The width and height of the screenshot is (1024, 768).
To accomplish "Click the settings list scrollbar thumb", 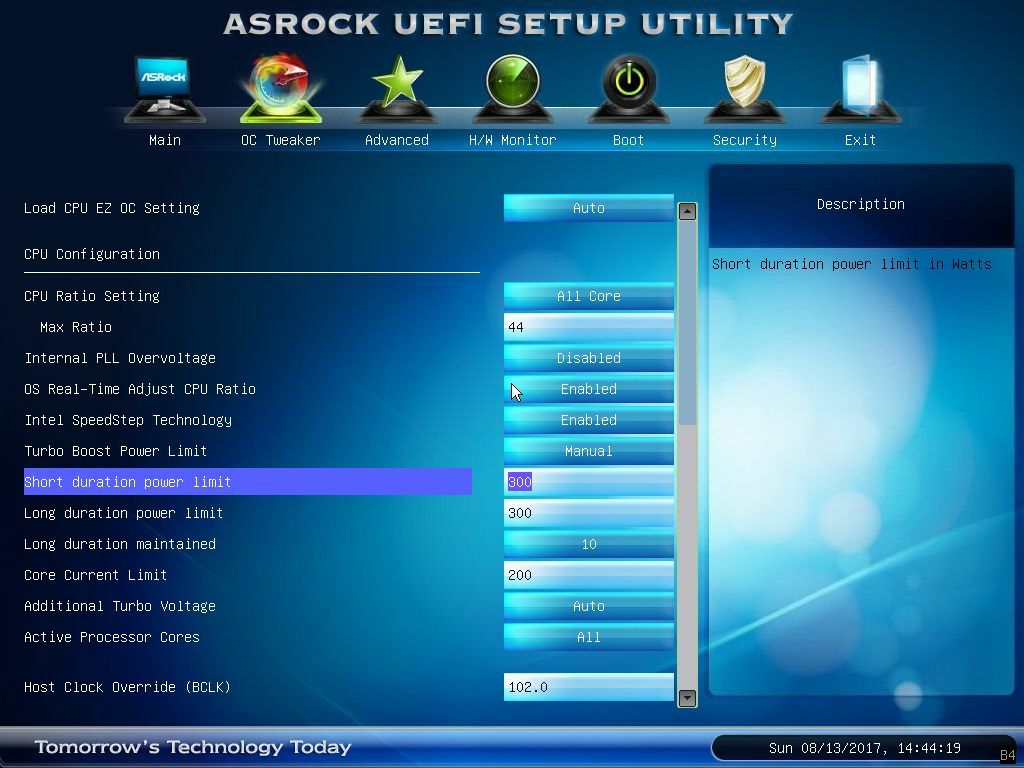I will pos(687,323).
